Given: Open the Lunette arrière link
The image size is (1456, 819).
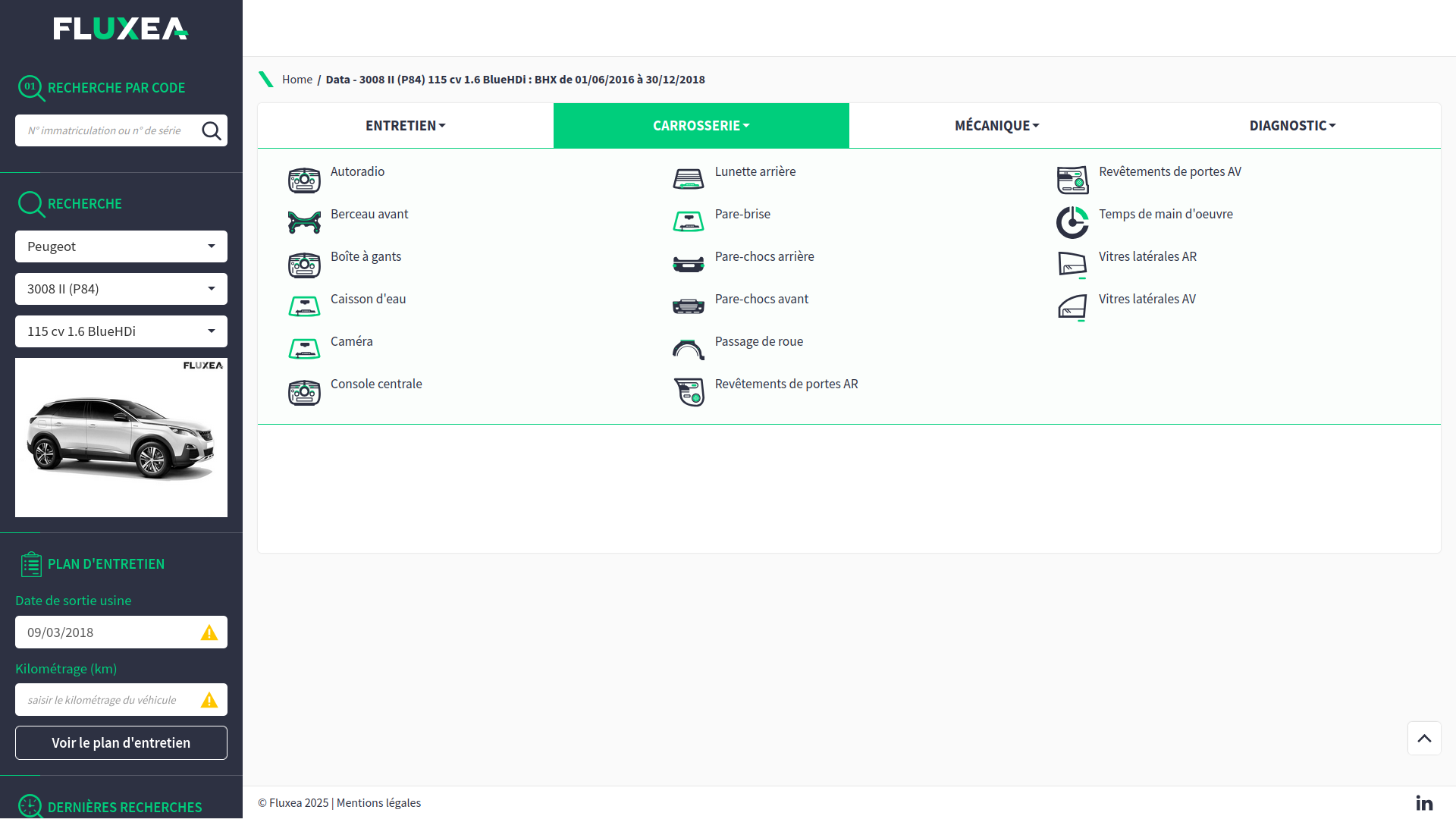Looking at the screenshot, I should (x=755, y=172).
